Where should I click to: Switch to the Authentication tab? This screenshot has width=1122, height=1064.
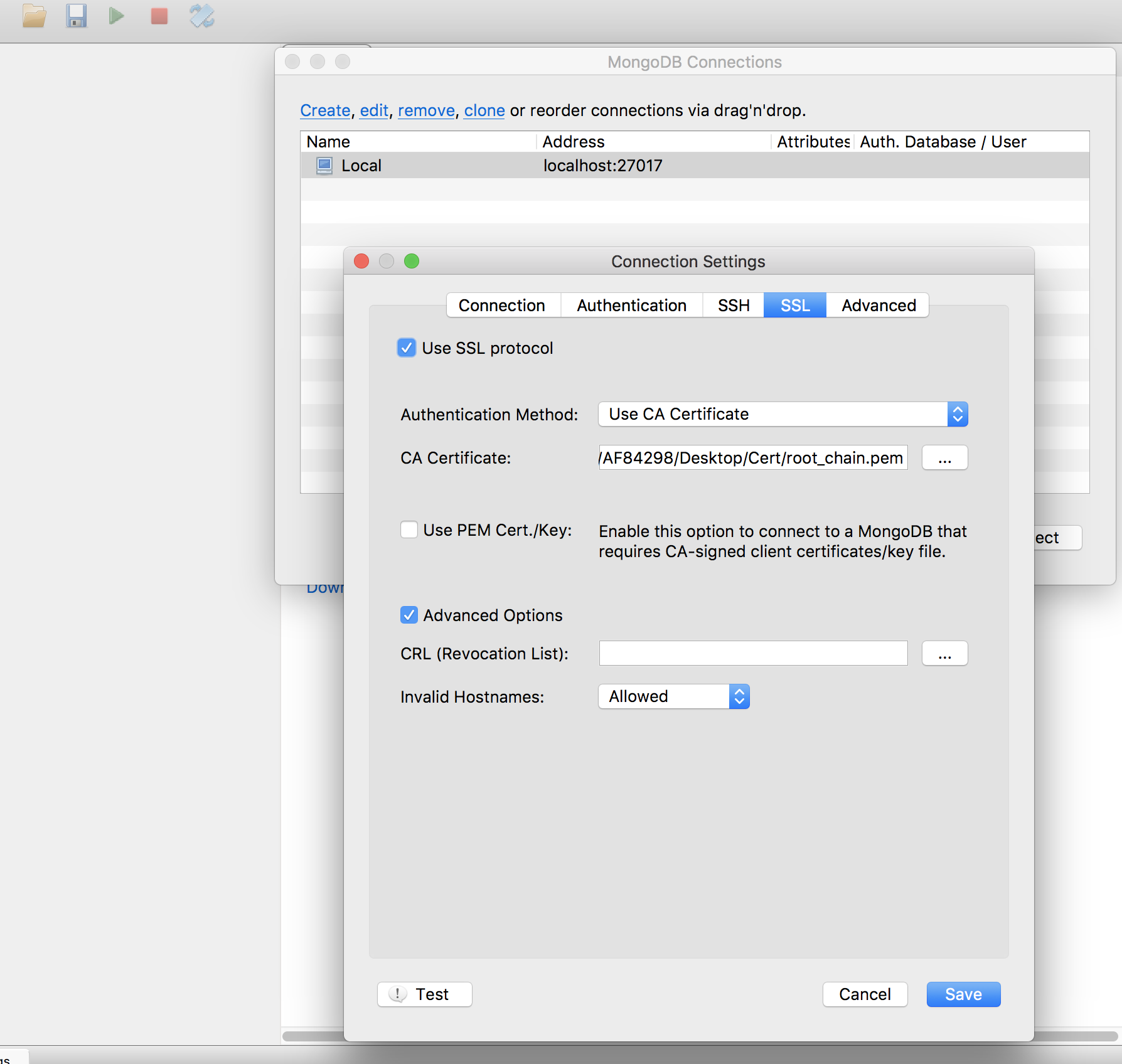(x=631, y=306)
